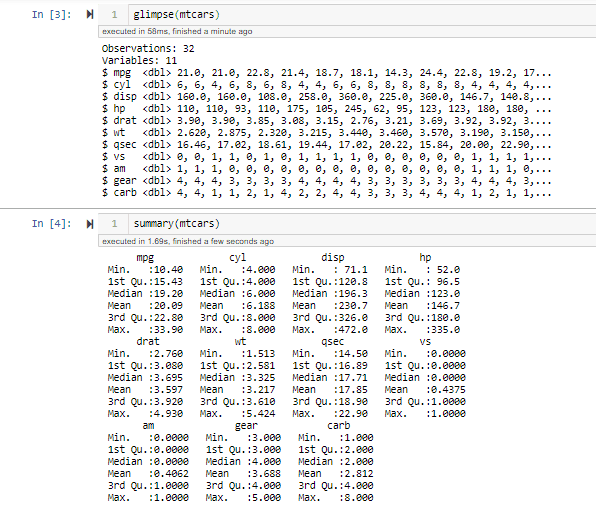
Task: Select the In [4] cell prompt
Action: tap(51, 223)
